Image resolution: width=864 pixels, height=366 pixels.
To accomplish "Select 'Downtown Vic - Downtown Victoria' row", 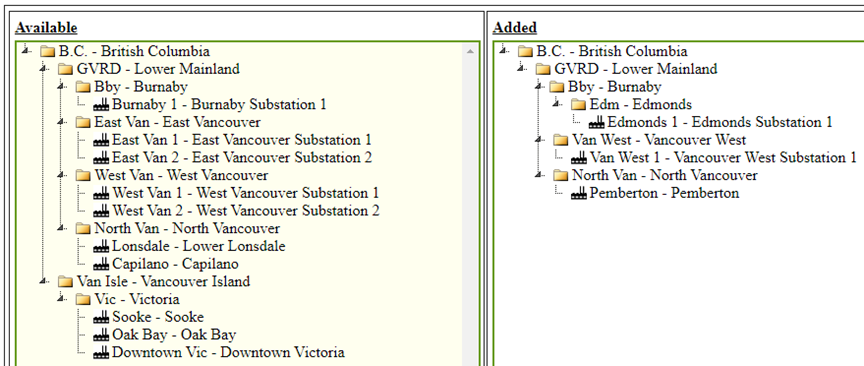I will (x=228, y=352).
